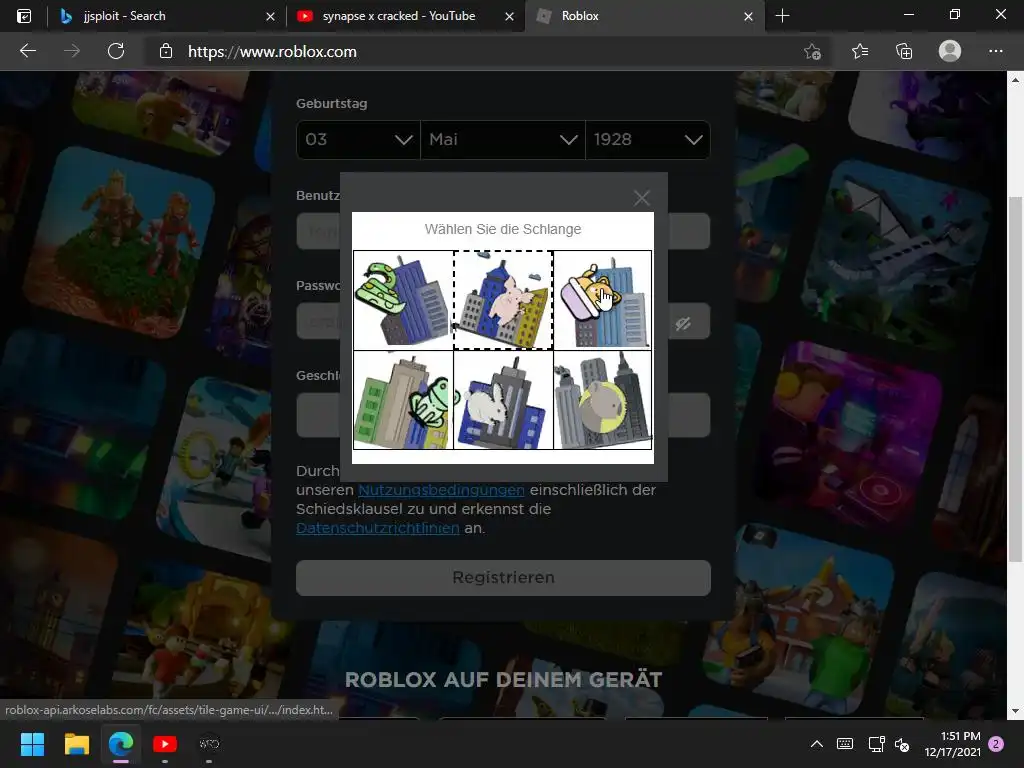Open the Nutzungsbedingungen link

tap(441, 490)
